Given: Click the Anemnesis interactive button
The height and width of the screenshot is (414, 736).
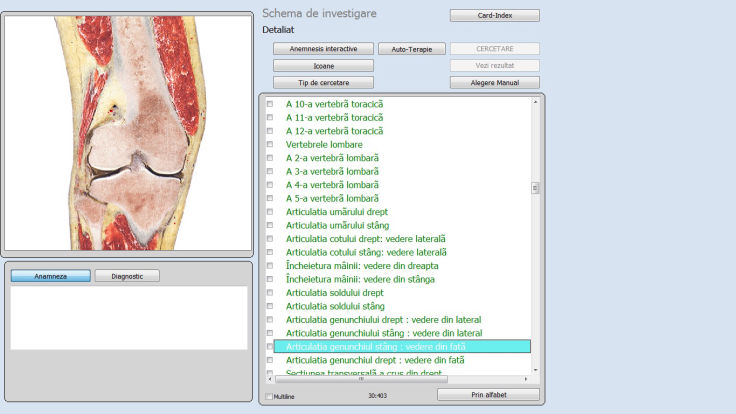Looking at the screenshot, I should tap(322, 48).
